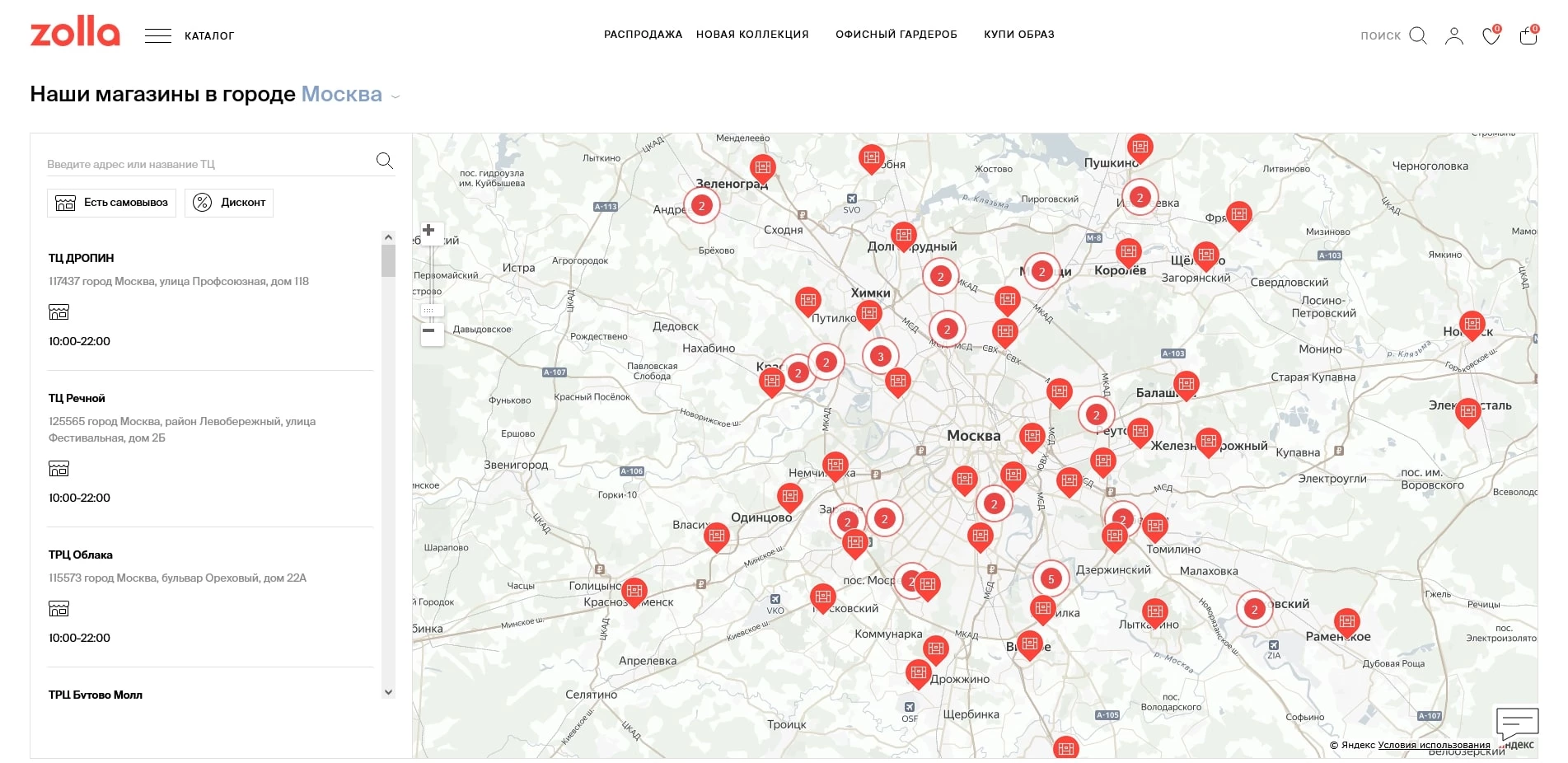Click the address or mall name input field
Screen dimensions: 1568x763
[x=206, y=164]
